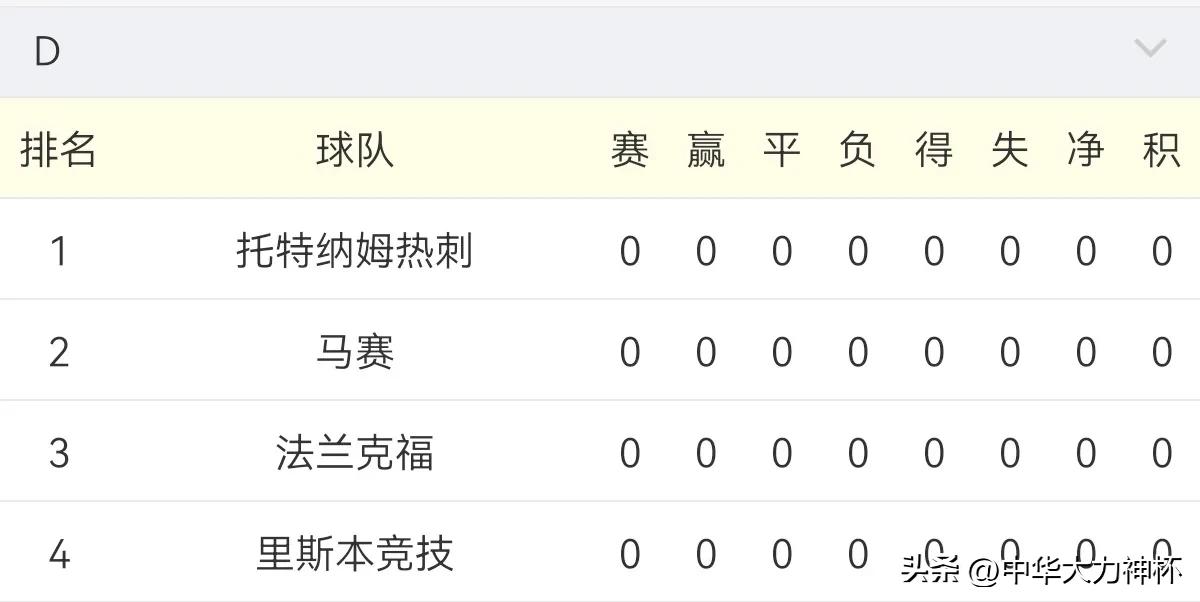This screenshot has height=602, width=1200.
Task: Click the 赢 wins column header
Action: (x=706, y=148)
